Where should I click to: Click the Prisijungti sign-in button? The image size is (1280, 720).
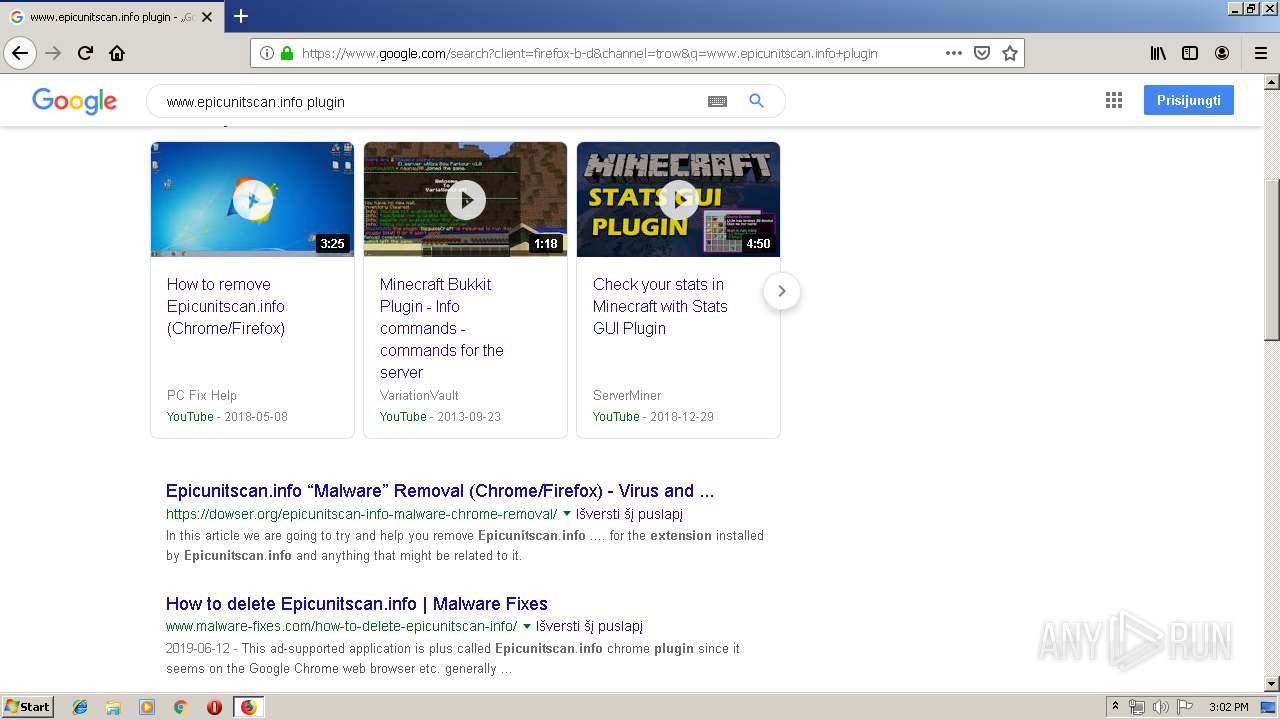1189,100
